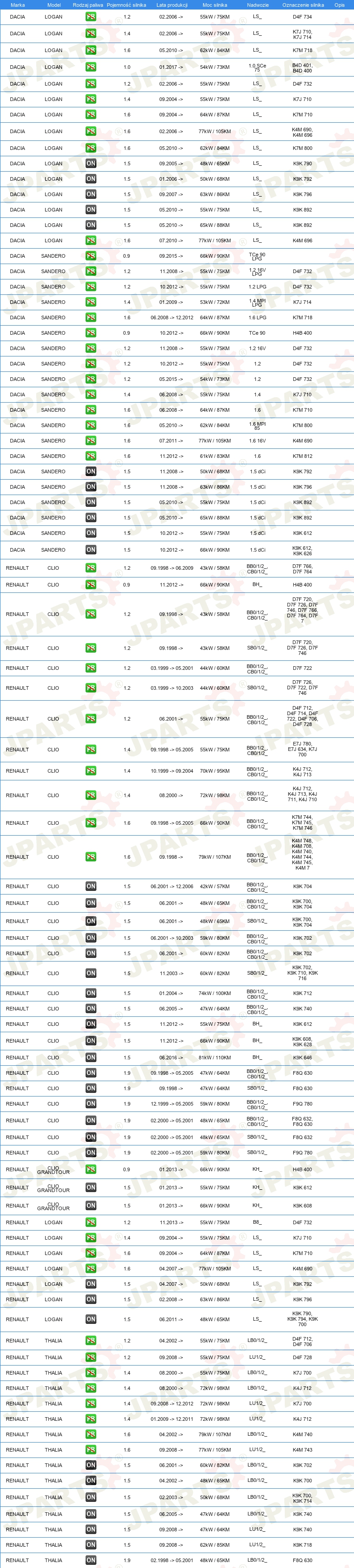The image size is (354, 1568).
Task: Click diesel ON icon in Clio K9K 712 row
Action: tap(91, 993)
